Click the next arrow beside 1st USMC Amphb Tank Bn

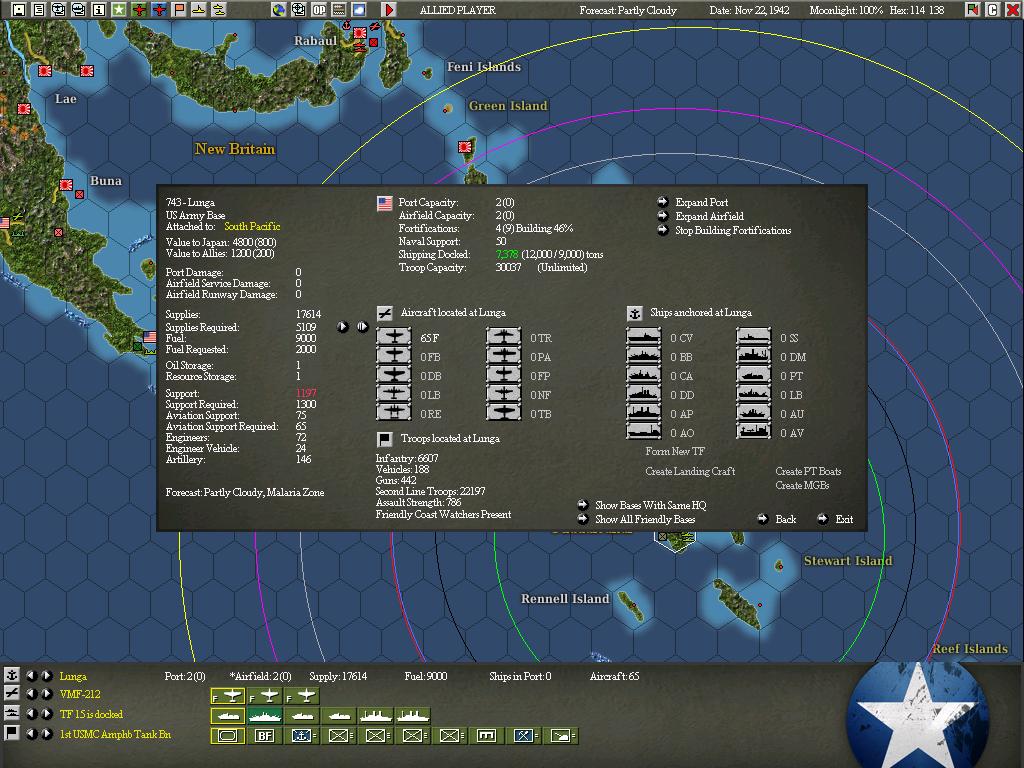[47, 733]
